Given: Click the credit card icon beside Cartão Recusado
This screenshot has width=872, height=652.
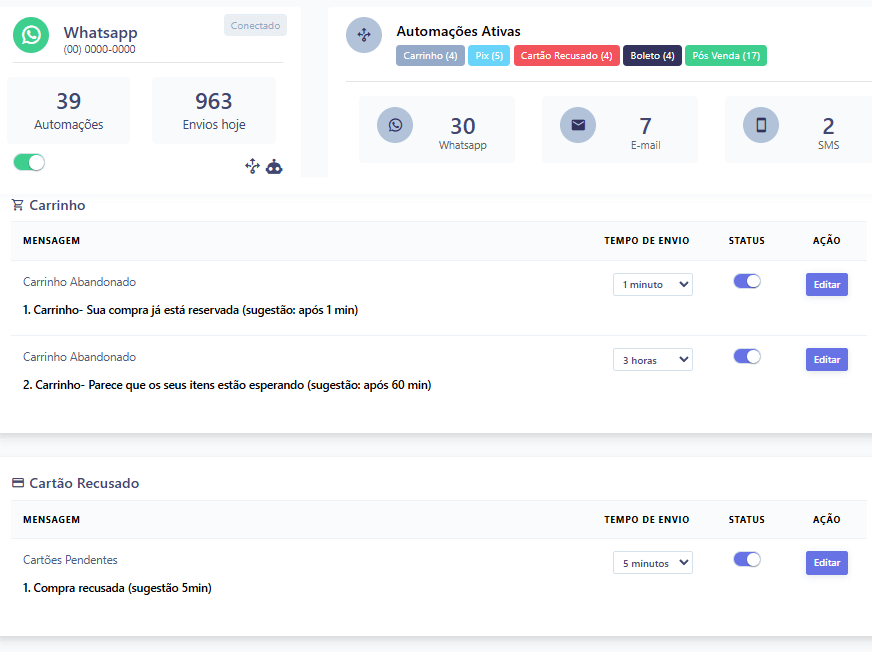Looking at the screenshot, I should click(18, 483).
